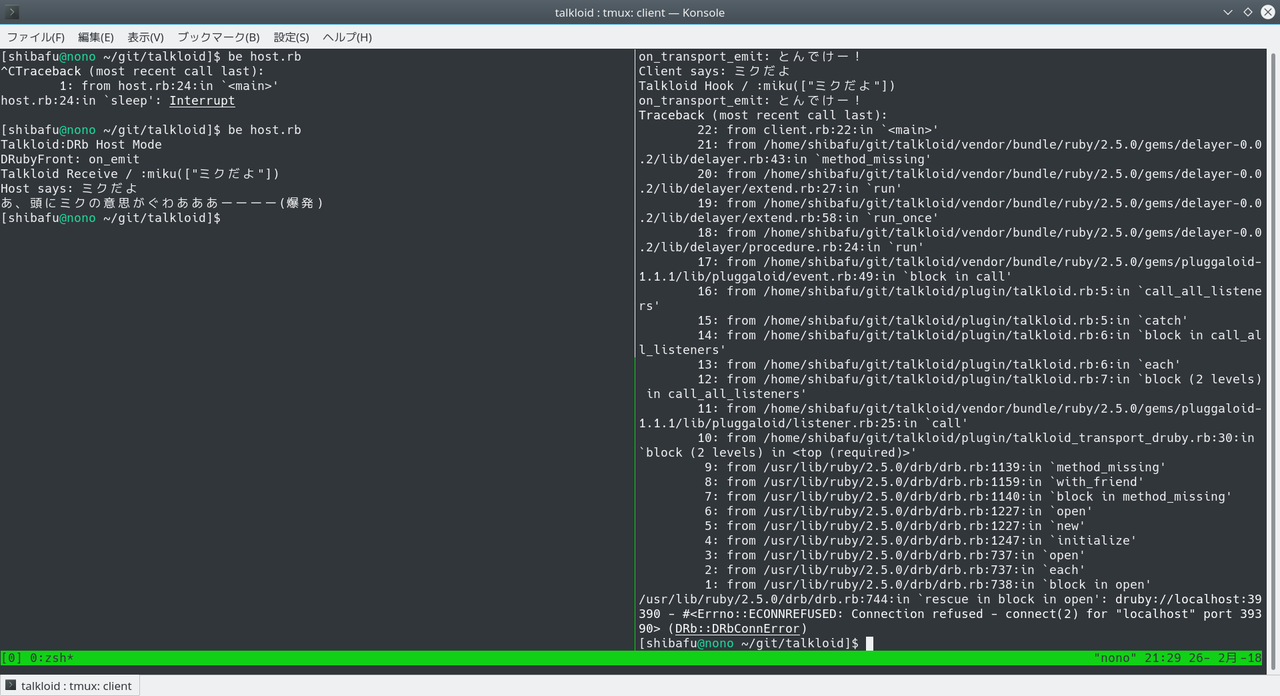
Task: Focus the right tmux pane at the cursor prompt
Action: click(869, 643)
